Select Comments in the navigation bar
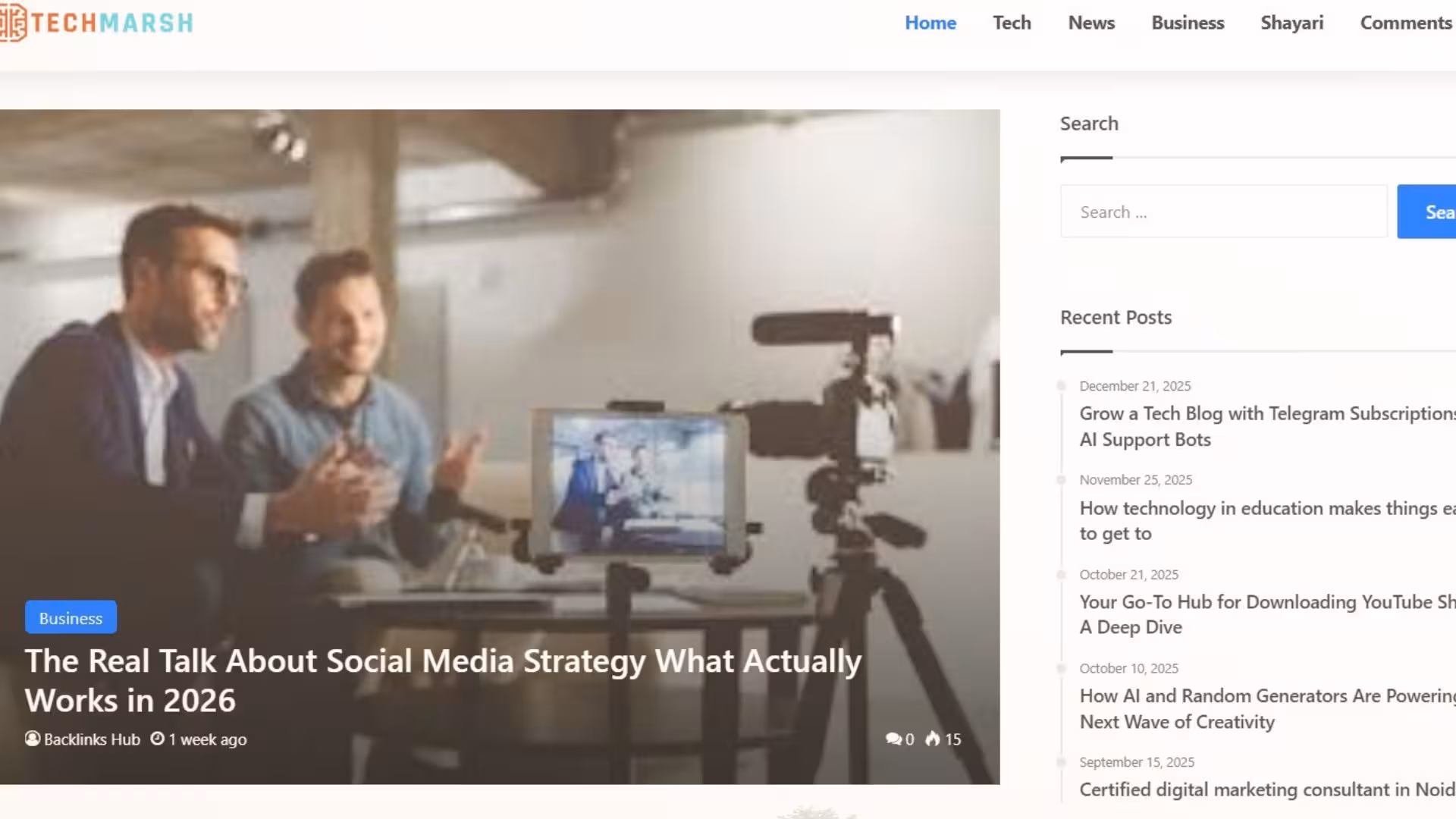Viewport: 1456px width, 819px height. (x=1405, y=23)
